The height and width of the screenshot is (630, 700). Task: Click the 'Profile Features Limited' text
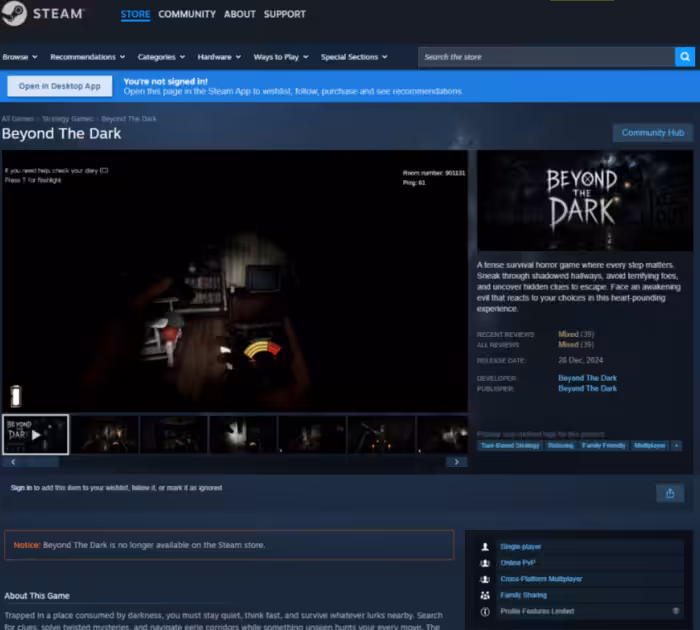[537, 611]
